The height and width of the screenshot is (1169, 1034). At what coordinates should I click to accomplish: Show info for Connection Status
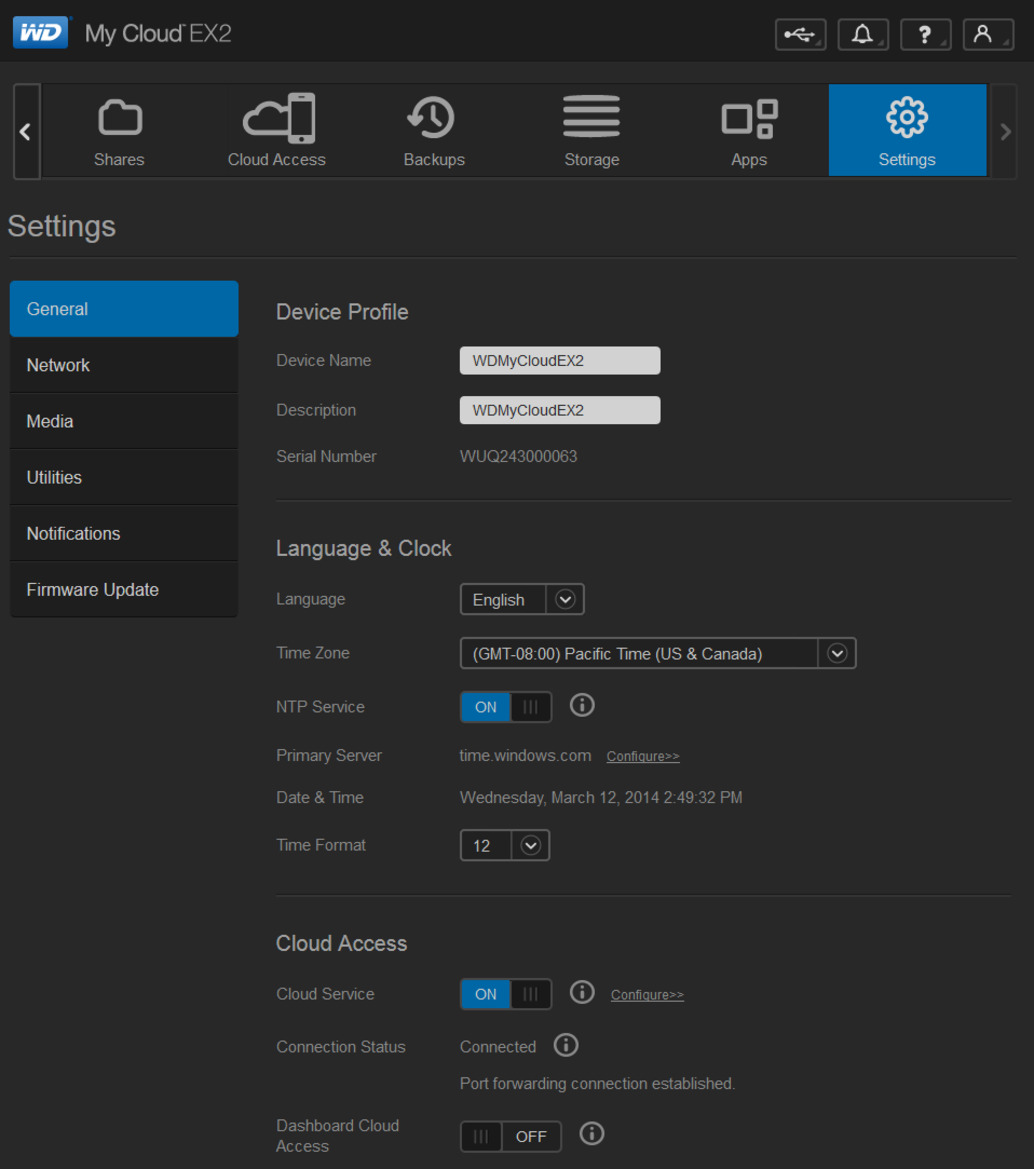pyautogui.click(x=567, y=1045)
